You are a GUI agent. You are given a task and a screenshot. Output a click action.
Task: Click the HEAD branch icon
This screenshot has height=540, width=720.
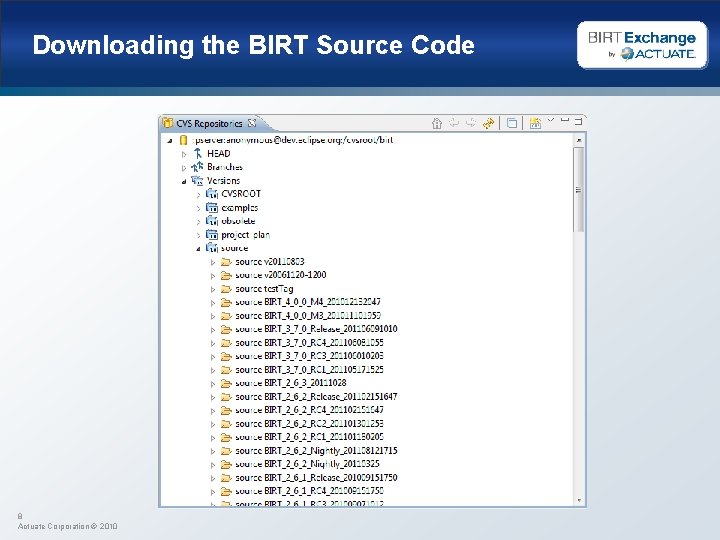(197, 153)
